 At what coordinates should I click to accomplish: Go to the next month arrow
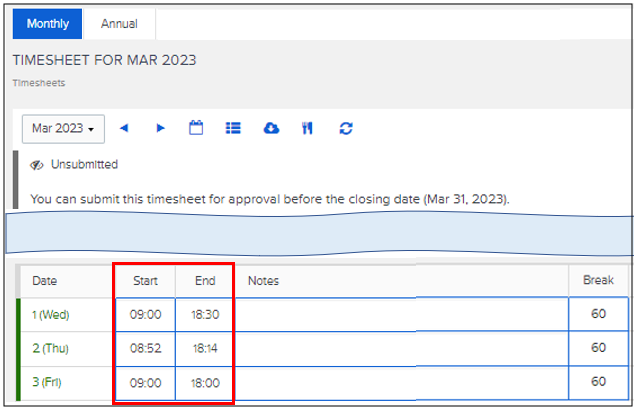pyautogui.click(x=160, y=128)
